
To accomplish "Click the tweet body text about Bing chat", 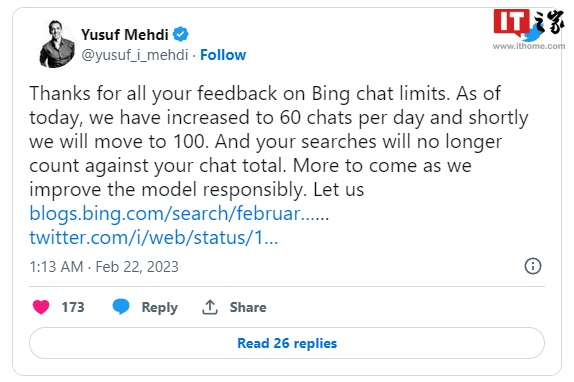I will click(278, 141).
